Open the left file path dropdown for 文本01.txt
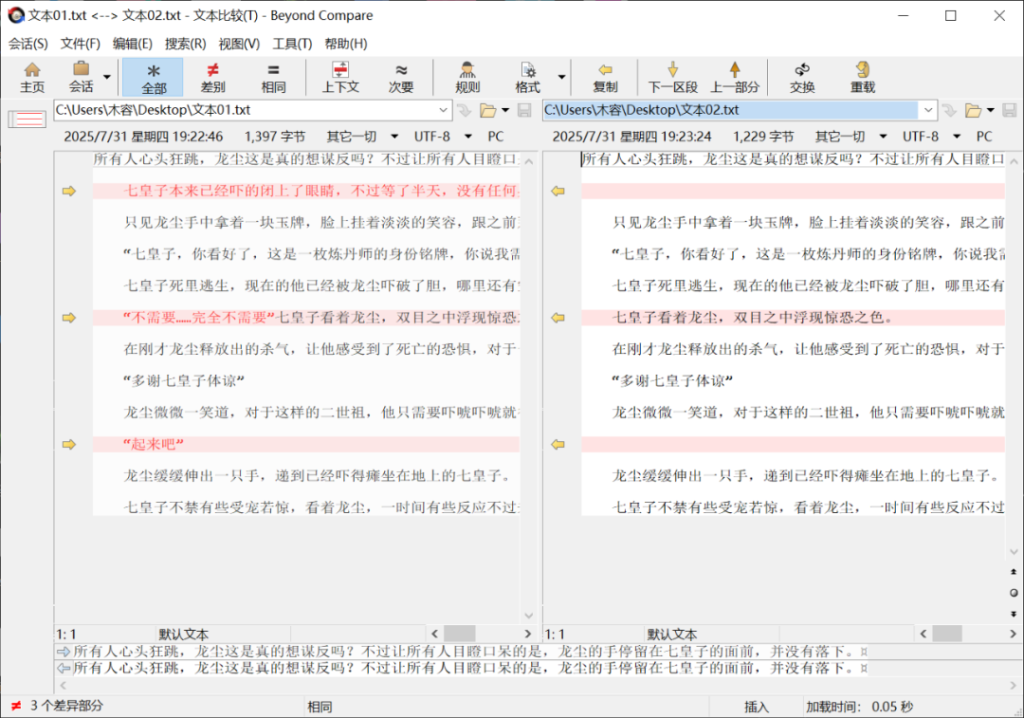This screenshot has height=718, width=1024. 444,110
